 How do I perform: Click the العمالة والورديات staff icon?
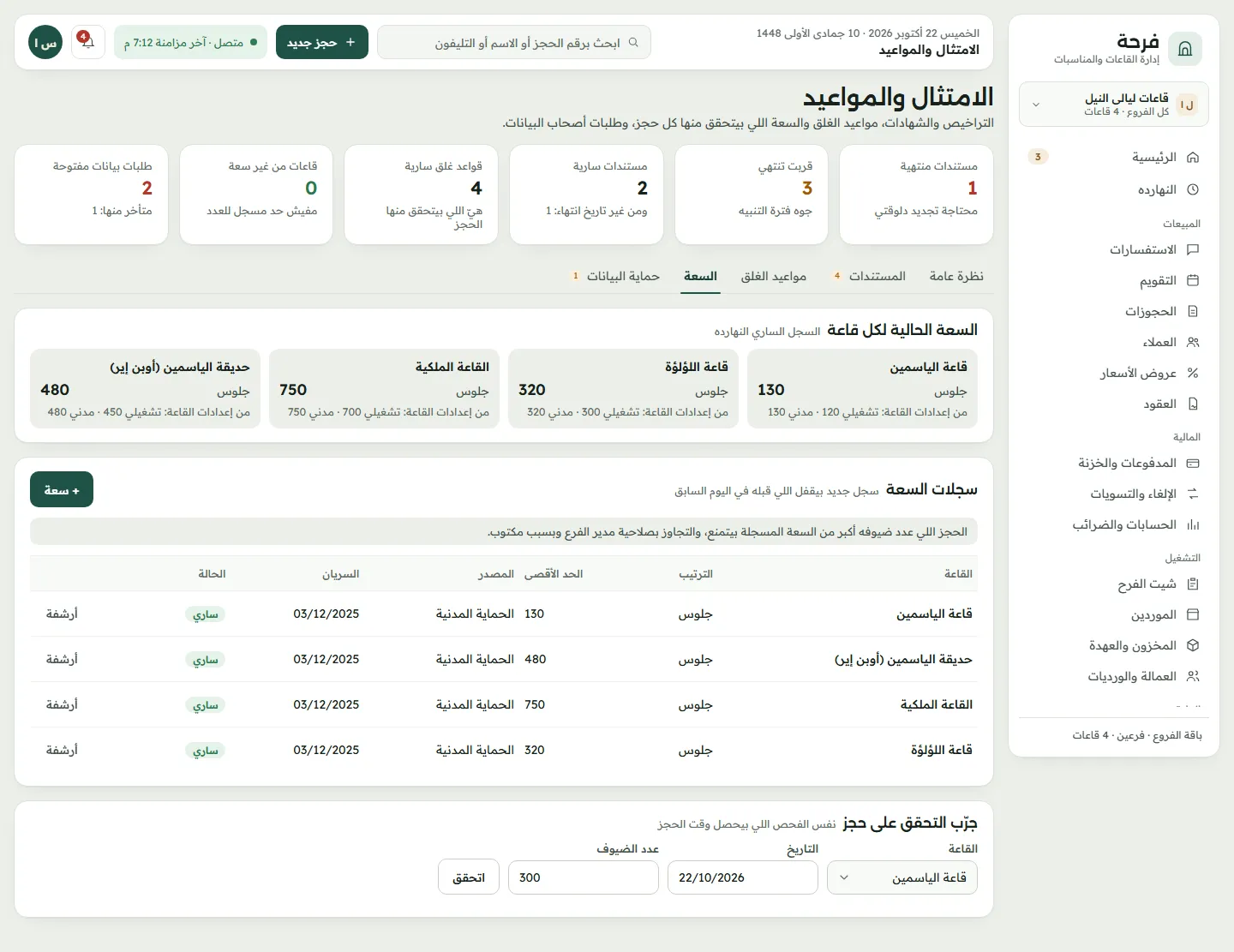tap(1193, 676)
